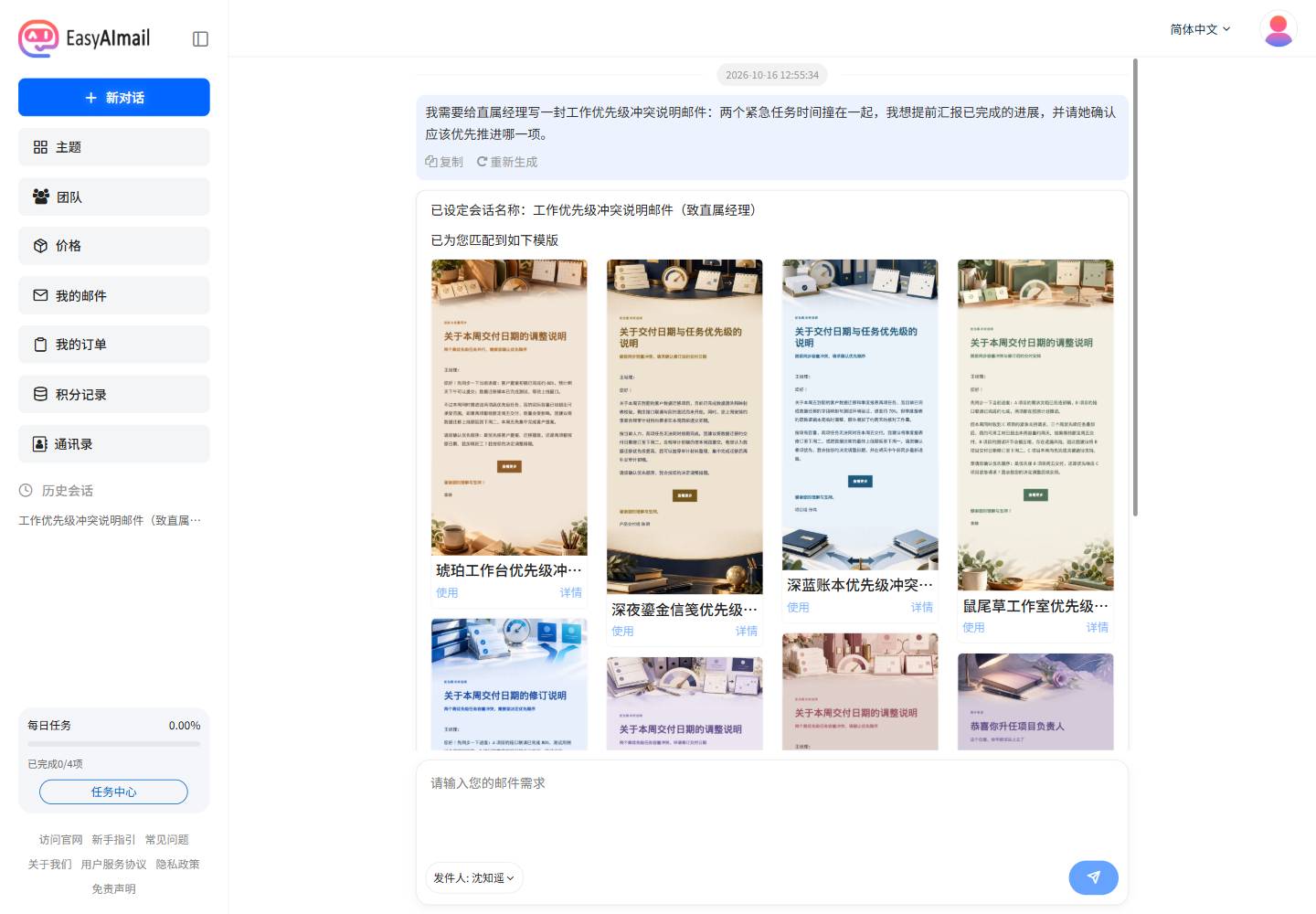Open history item 工作优先级冲突说明邮件
The width and height of the screenshot is (1316, 914).
pyautogui.click(x=110, y=520)
